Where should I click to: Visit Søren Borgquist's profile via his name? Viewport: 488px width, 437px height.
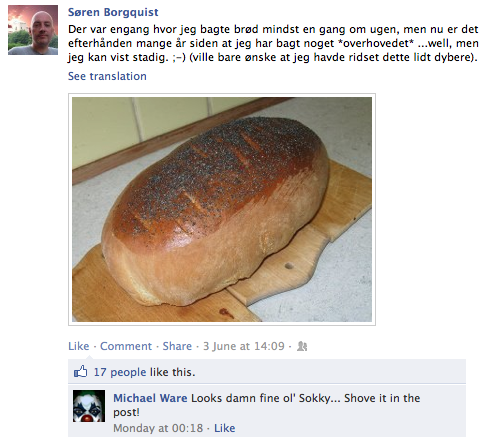point(113,12)
